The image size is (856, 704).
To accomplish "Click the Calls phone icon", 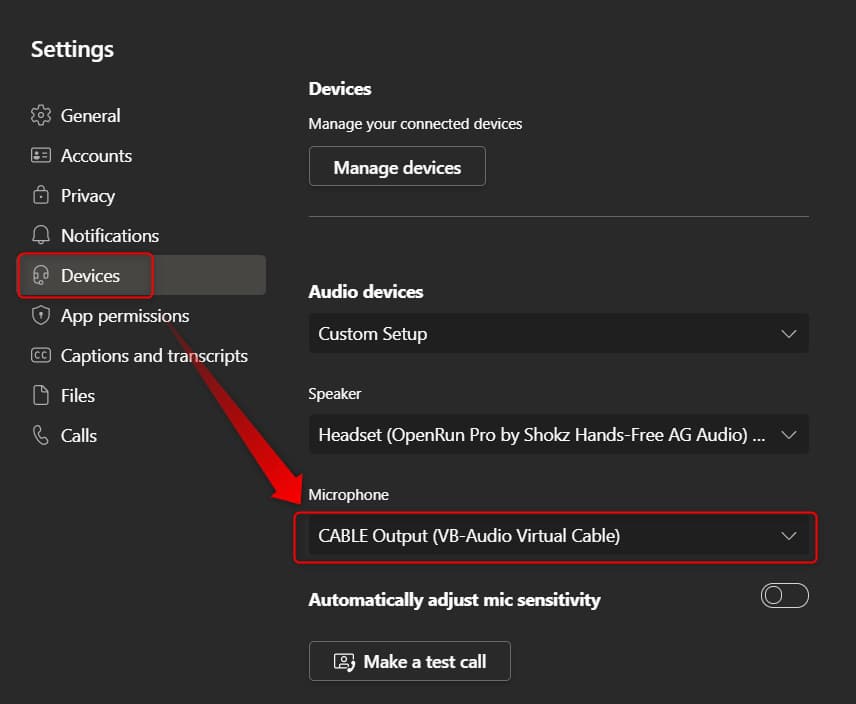I will click(x=41, y=435).
